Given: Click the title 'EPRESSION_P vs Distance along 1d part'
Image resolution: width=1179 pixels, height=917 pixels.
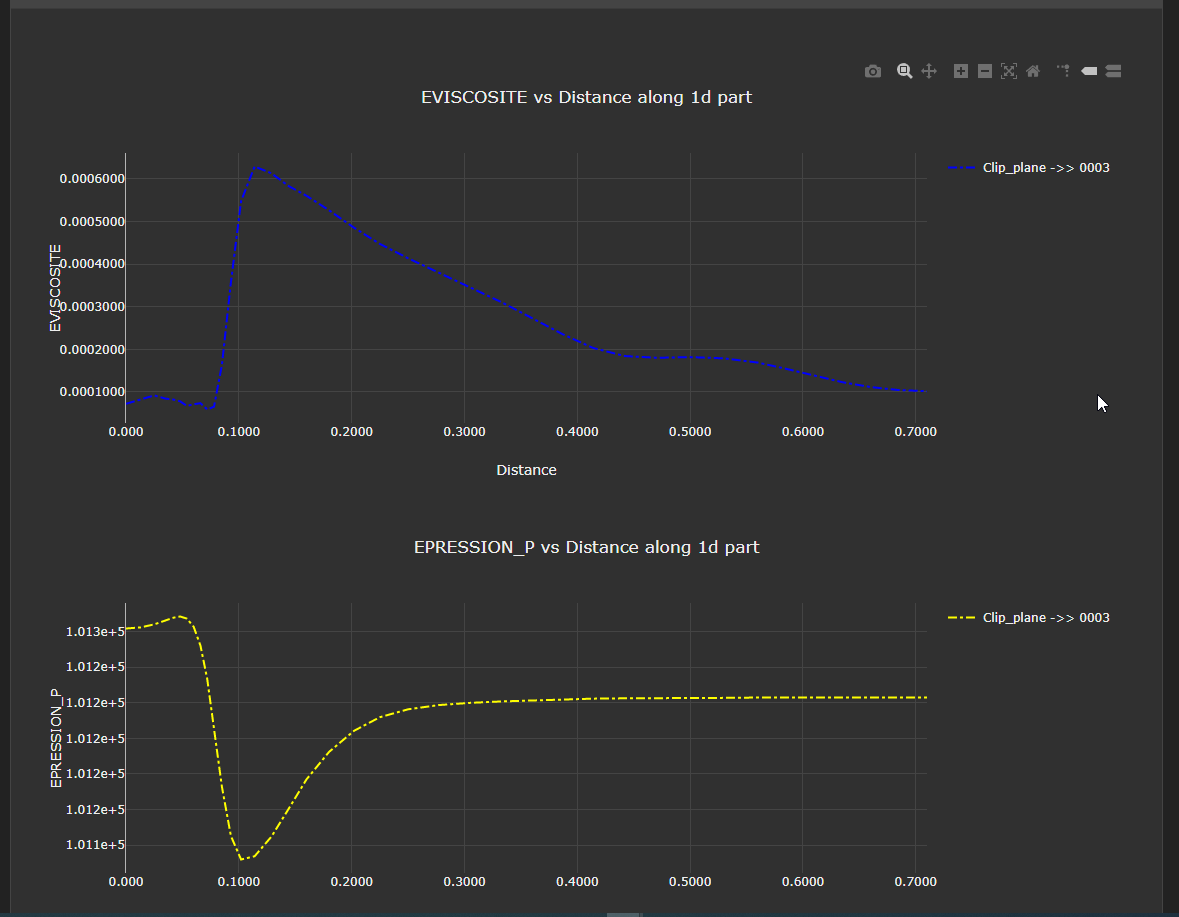Looking at the screenshot, I should pos(586,547).
